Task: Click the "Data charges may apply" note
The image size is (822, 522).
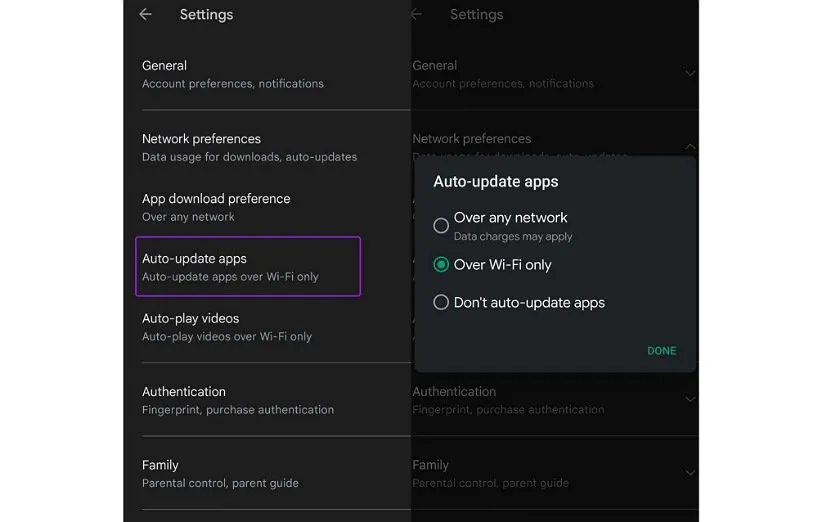Action: [x=513, y=237]
